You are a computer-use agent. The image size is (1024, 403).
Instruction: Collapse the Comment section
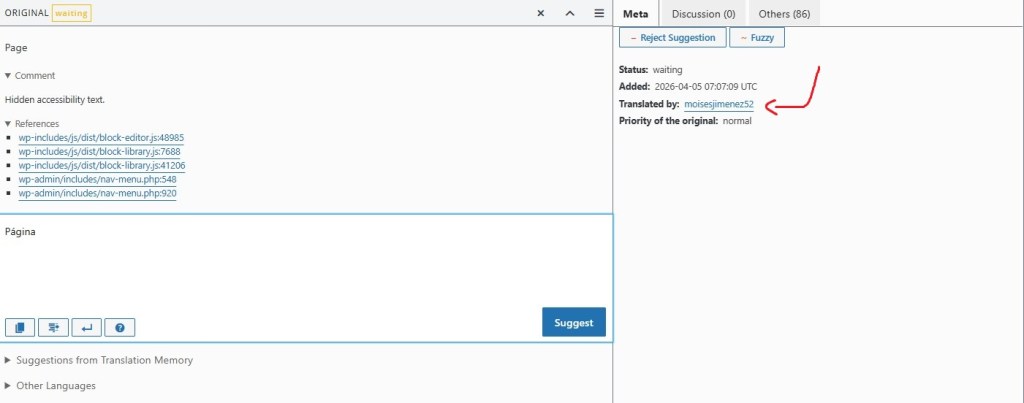tap(30, 76)
